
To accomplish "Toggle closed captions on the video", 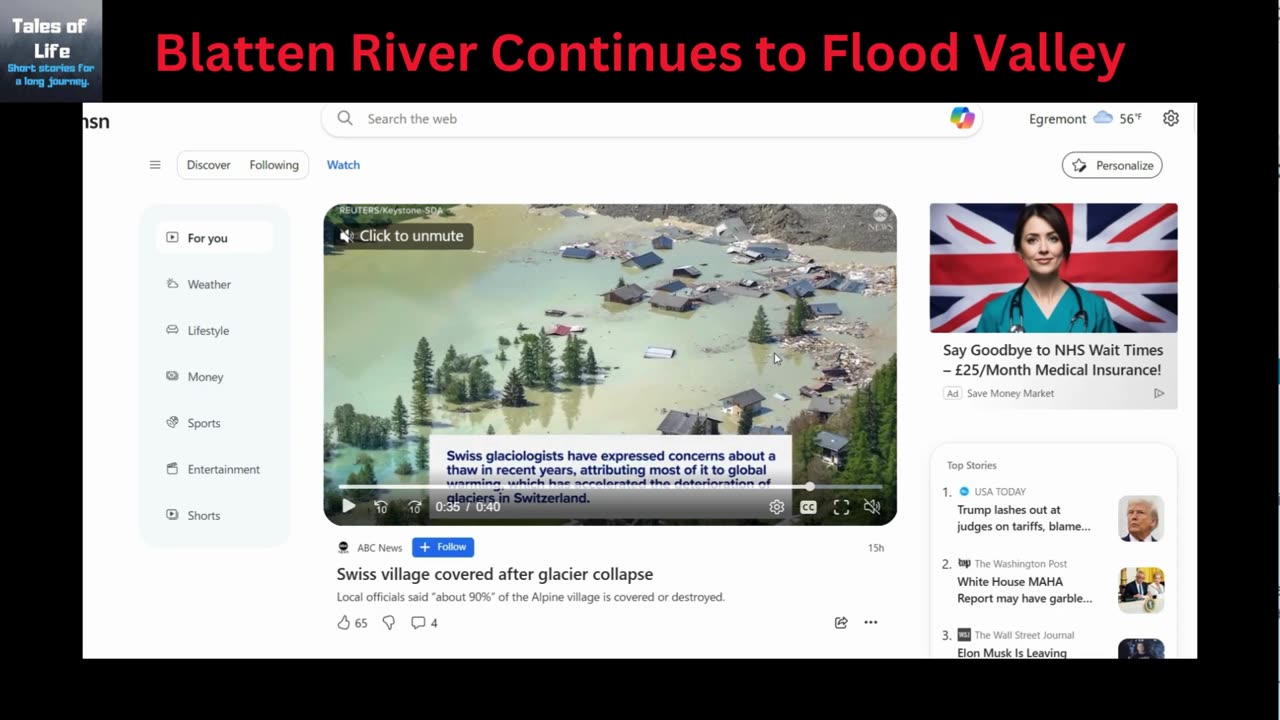I will tap(808, 507).
